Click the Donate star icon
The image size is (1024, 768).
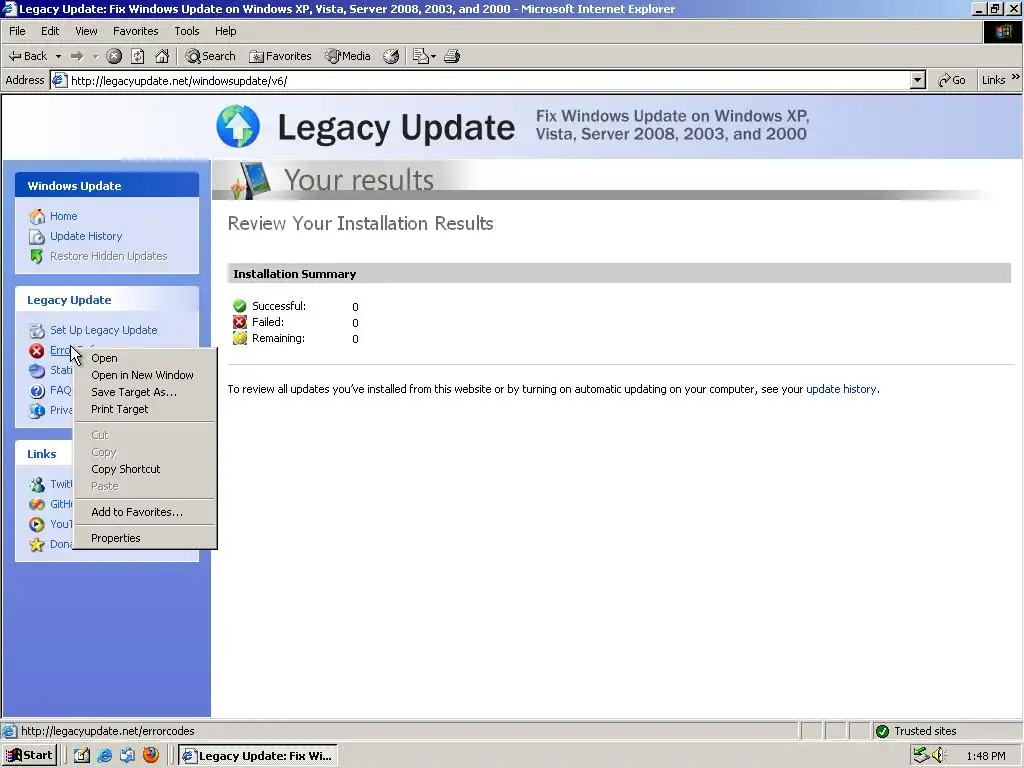(37, 545)
